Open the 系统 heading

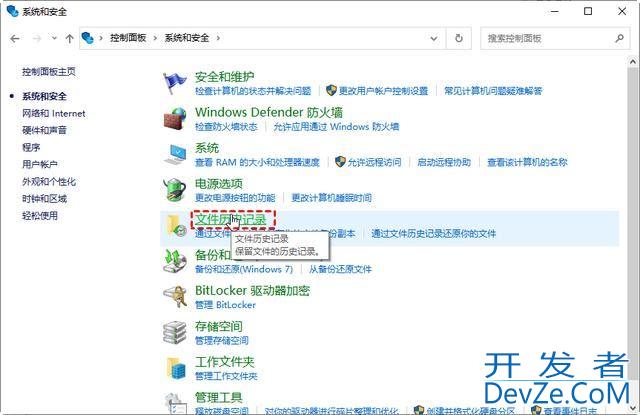pyautogui.click(x=207, y=148)
